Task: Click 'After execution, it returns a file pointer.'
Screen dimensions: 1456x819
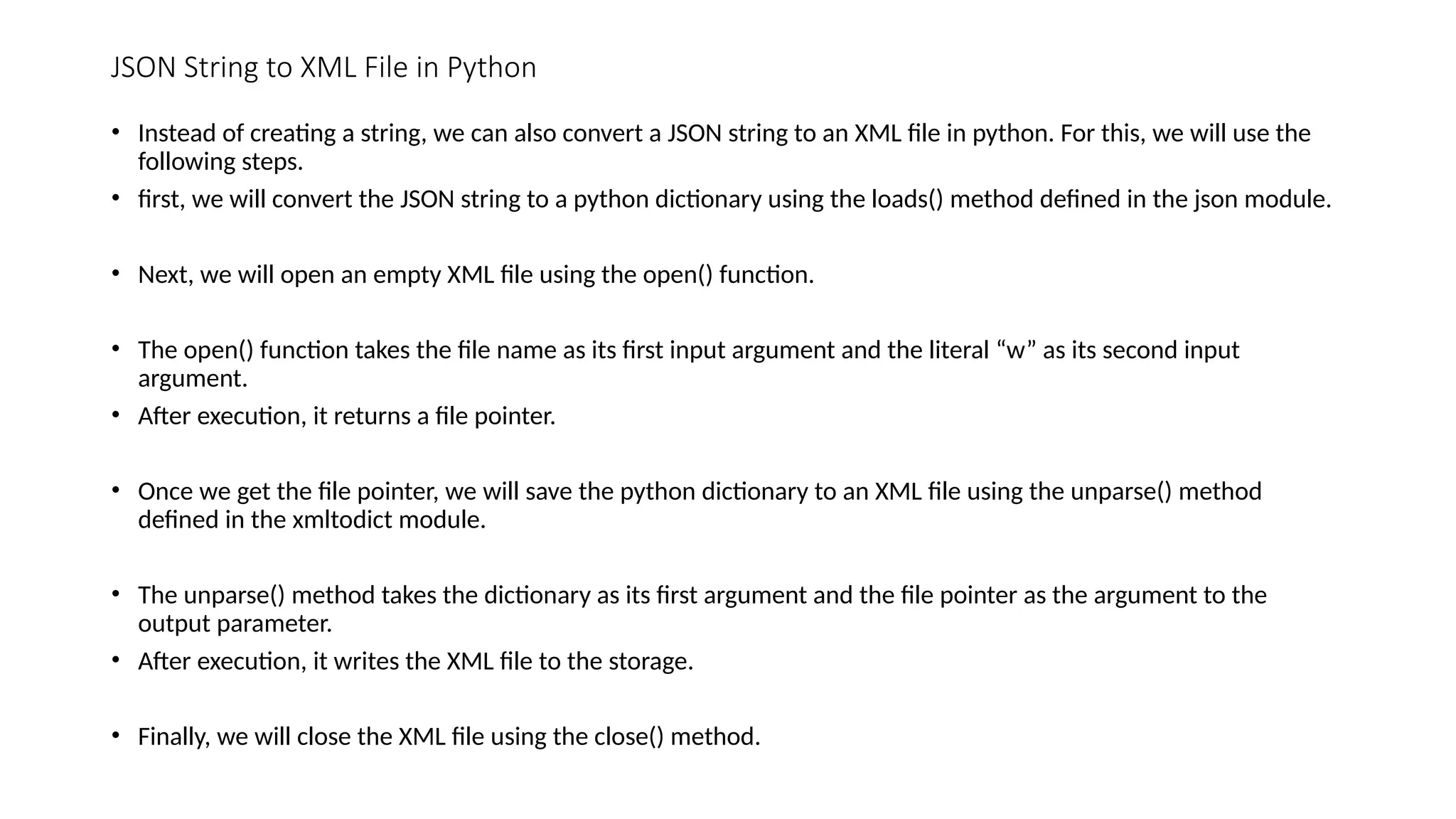Action: tap(346, 416)
